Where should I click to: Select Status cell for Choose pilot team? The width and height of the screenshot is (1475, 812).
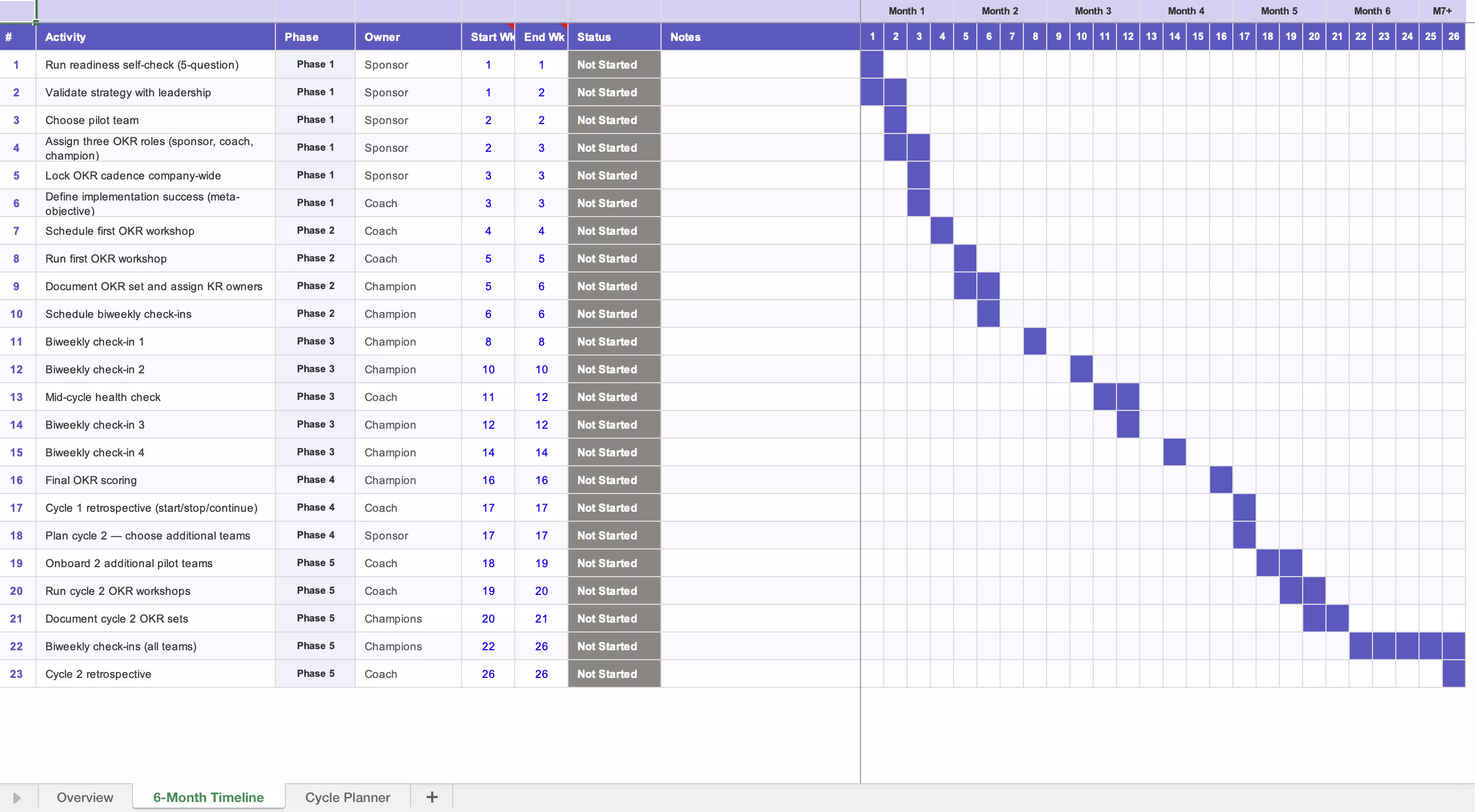click(614, 120)
